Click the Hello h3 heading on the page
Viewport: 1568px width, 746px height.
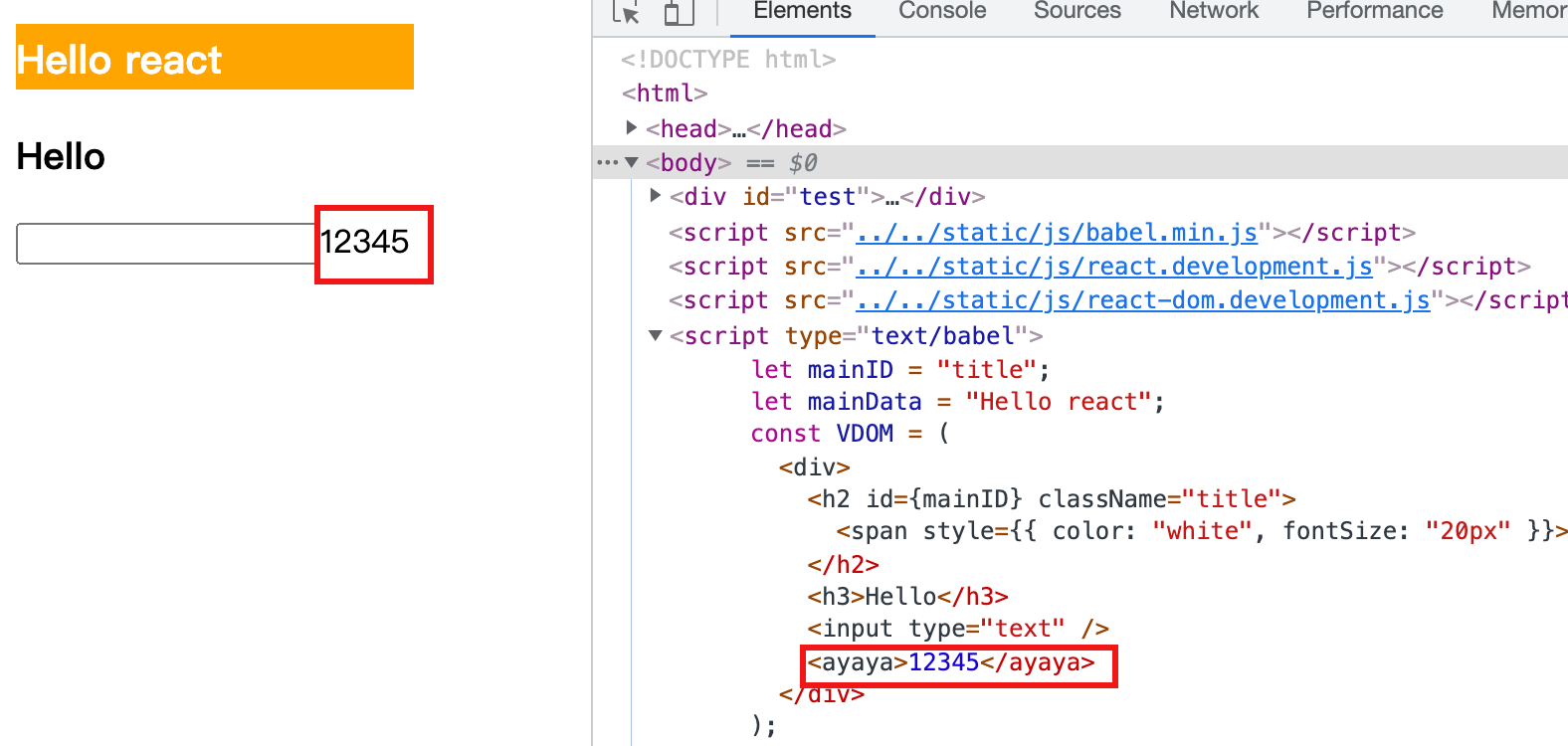pyautogui.click(x=61, y=156)
